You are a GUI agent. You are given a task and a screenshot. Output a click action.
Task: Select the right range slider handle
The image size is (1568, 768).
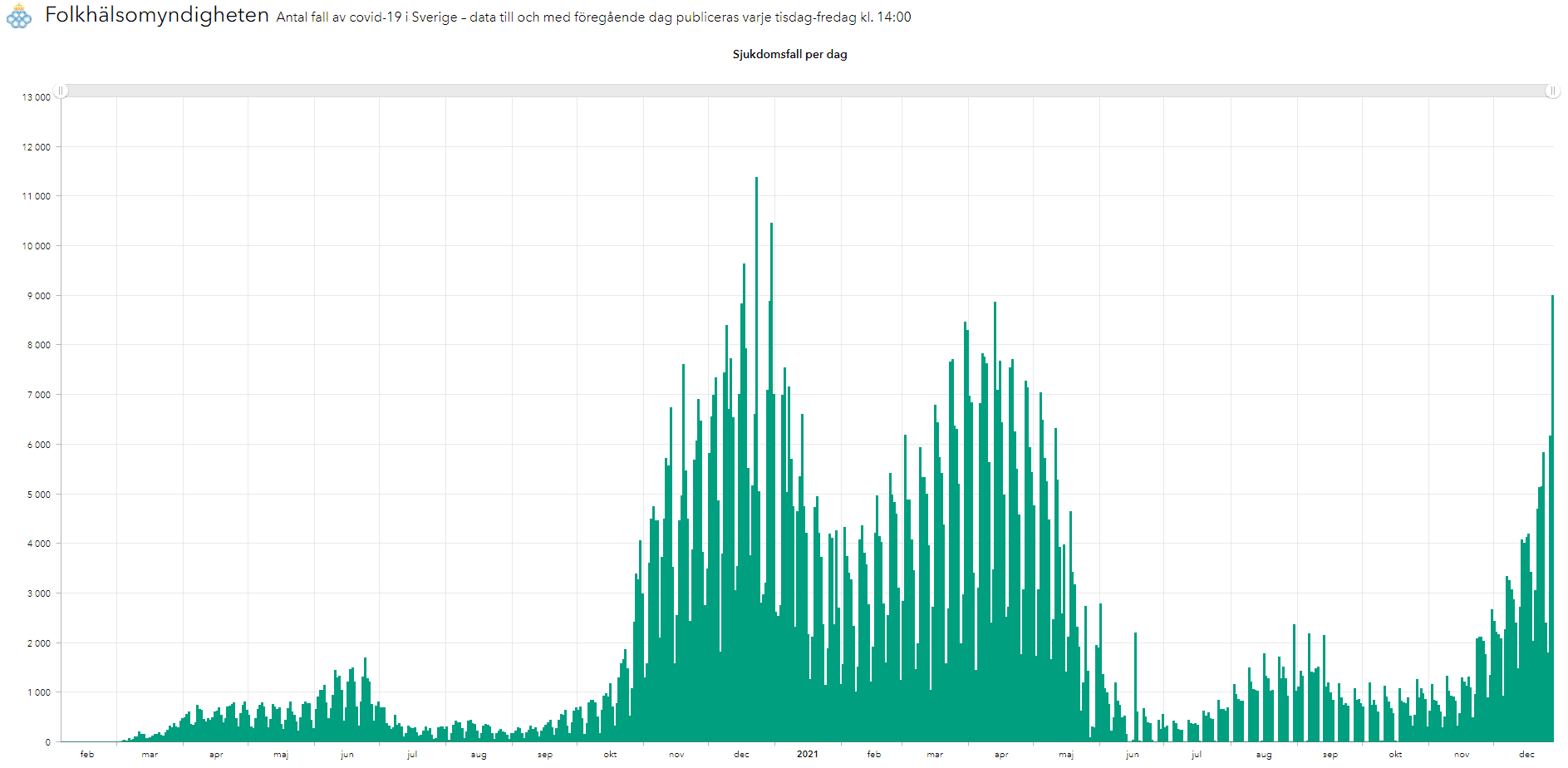tap(1551, 91)
